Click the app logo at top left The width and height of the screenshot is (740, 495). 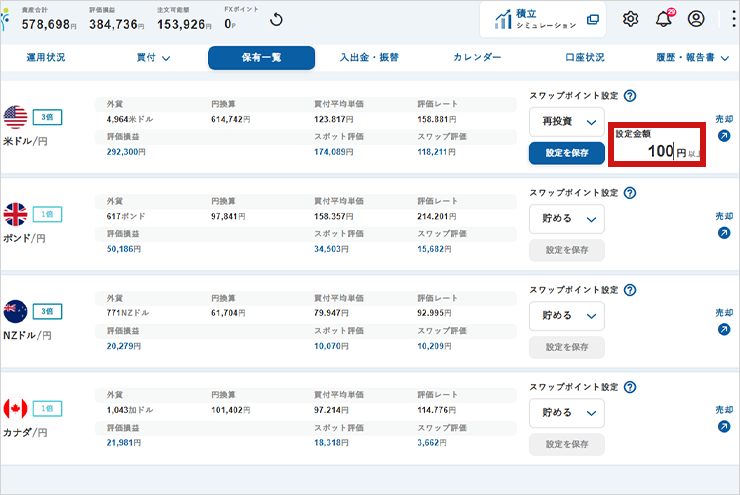5,20
